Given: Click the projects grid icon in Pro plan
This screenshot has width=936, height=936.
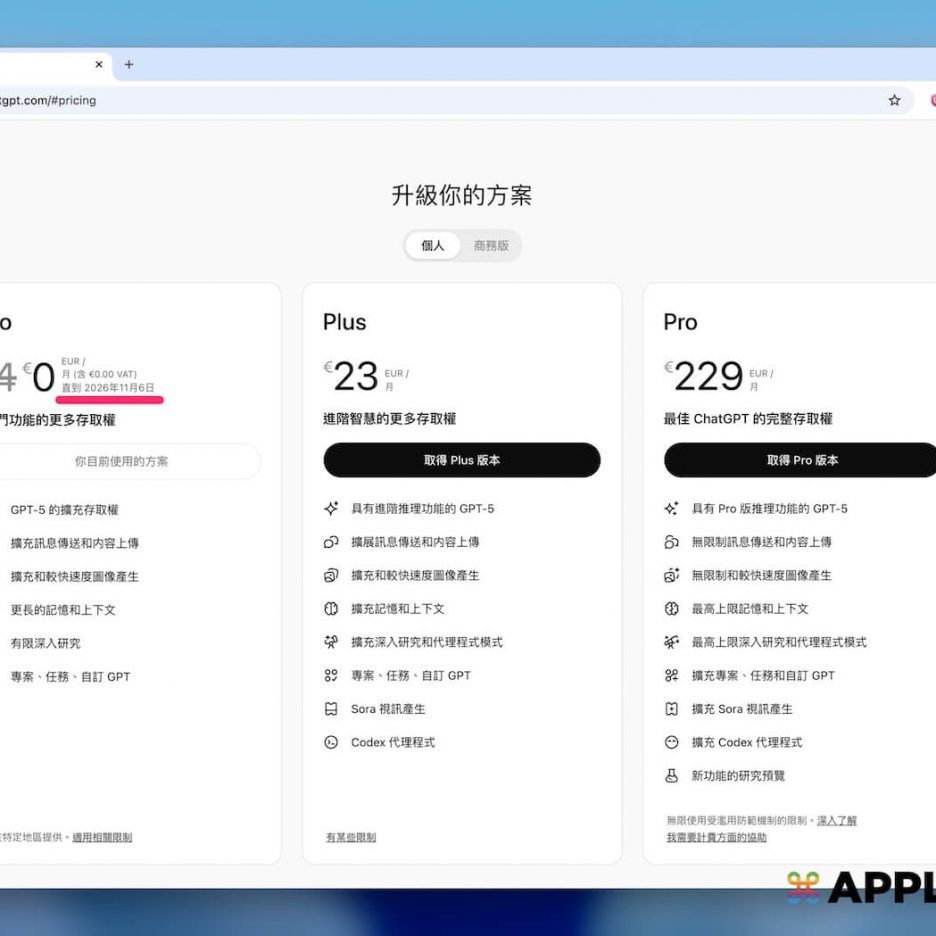Looking at the screenshot, I should pos(672,675).
